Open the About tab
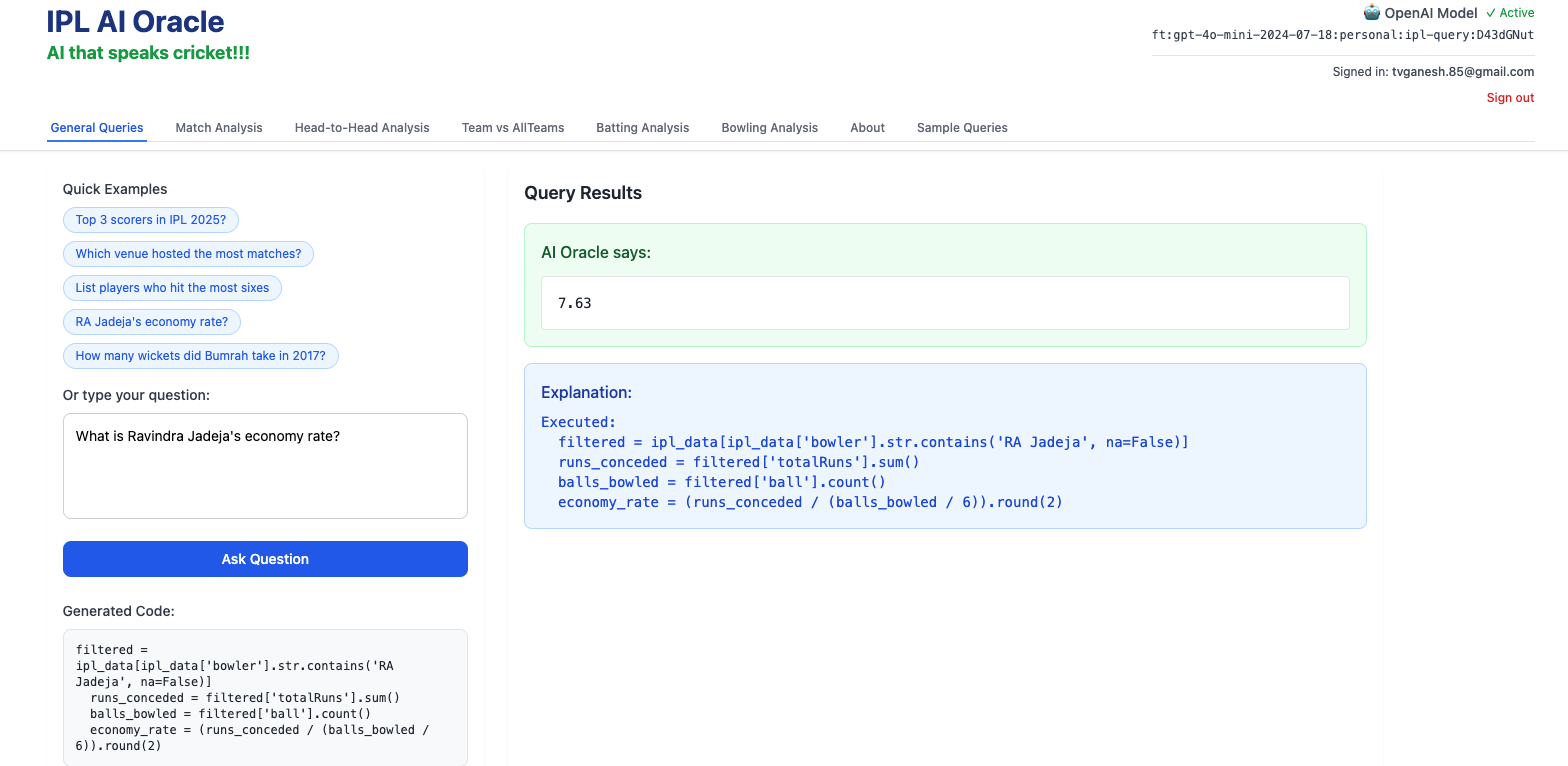This screenshot has width=1568, height=766. [x=867, y=128]
